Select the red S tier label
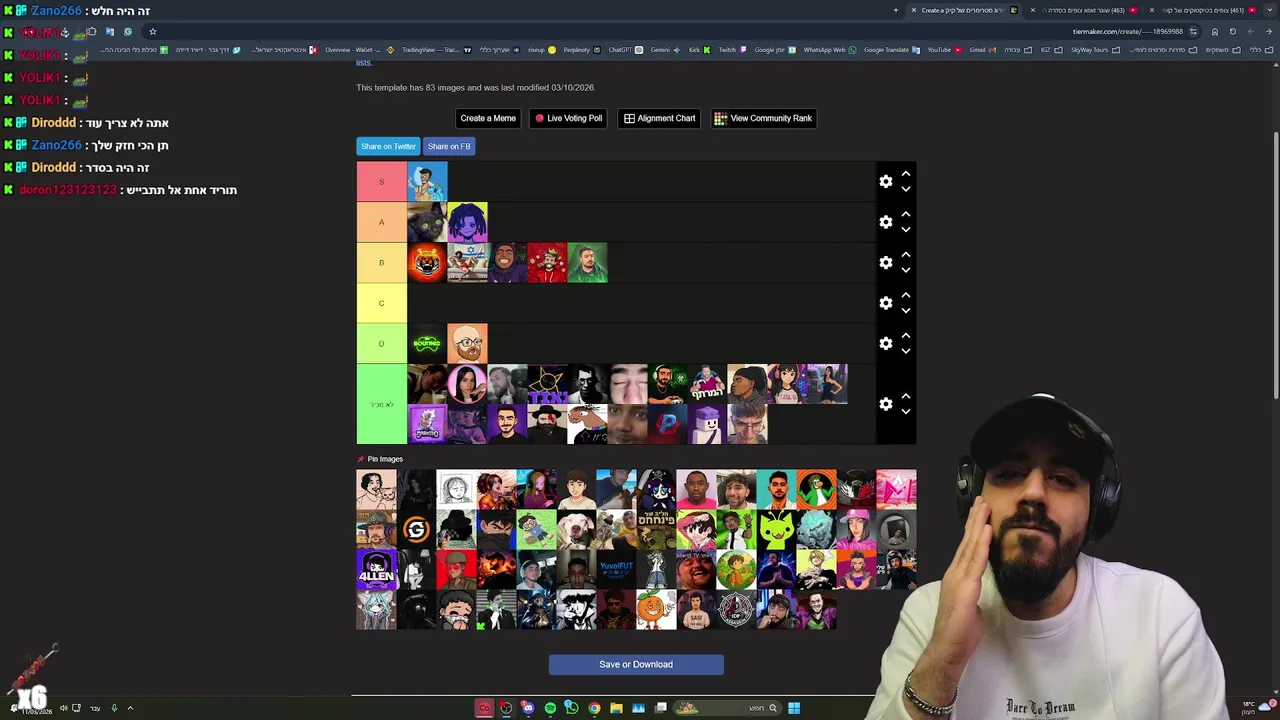Screen dimensions: 1280x720 [381, 181]
